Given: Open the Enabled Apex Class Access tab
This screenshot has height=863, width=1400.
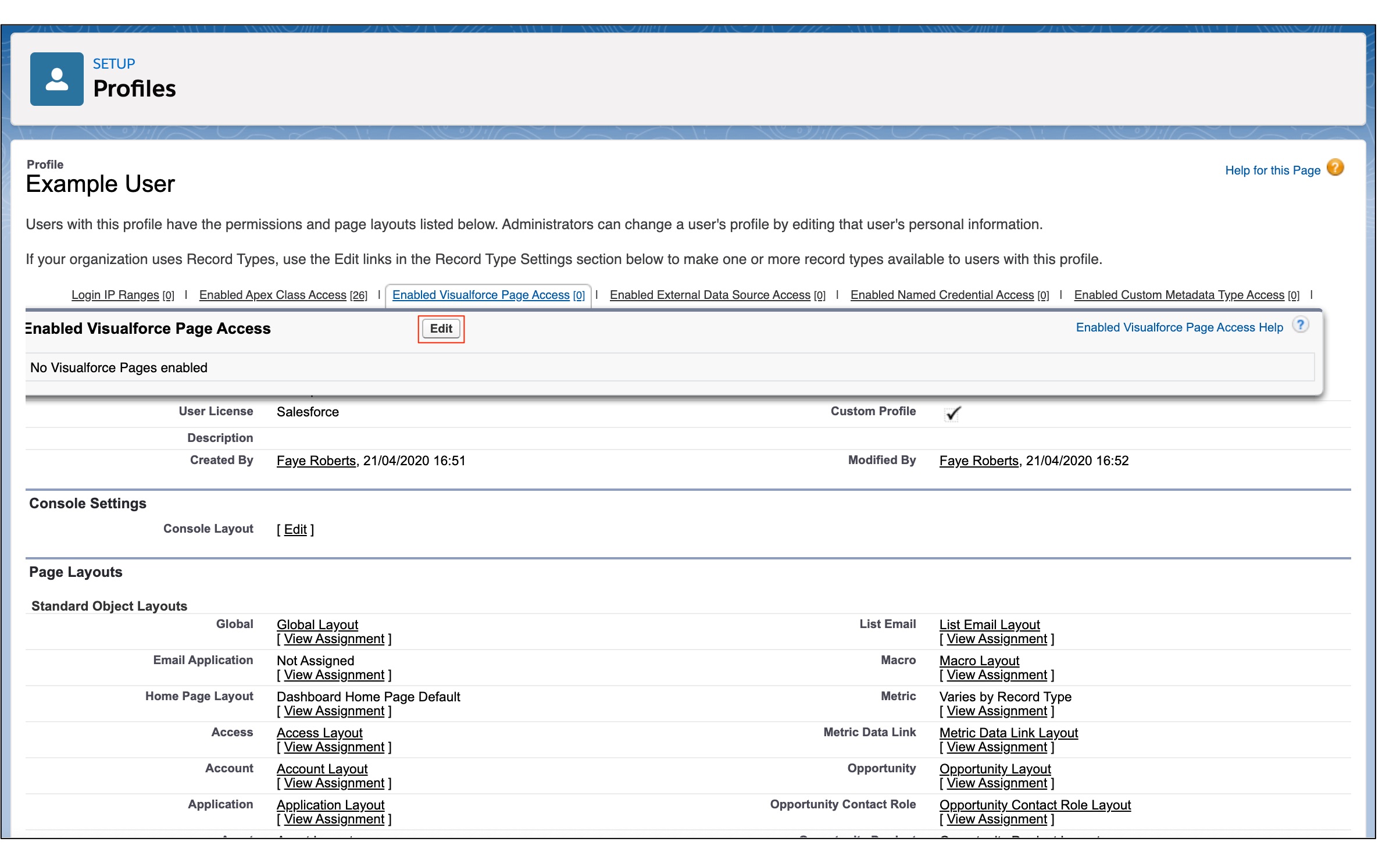Looking at the screenshot, I should (x=272, y=295).
